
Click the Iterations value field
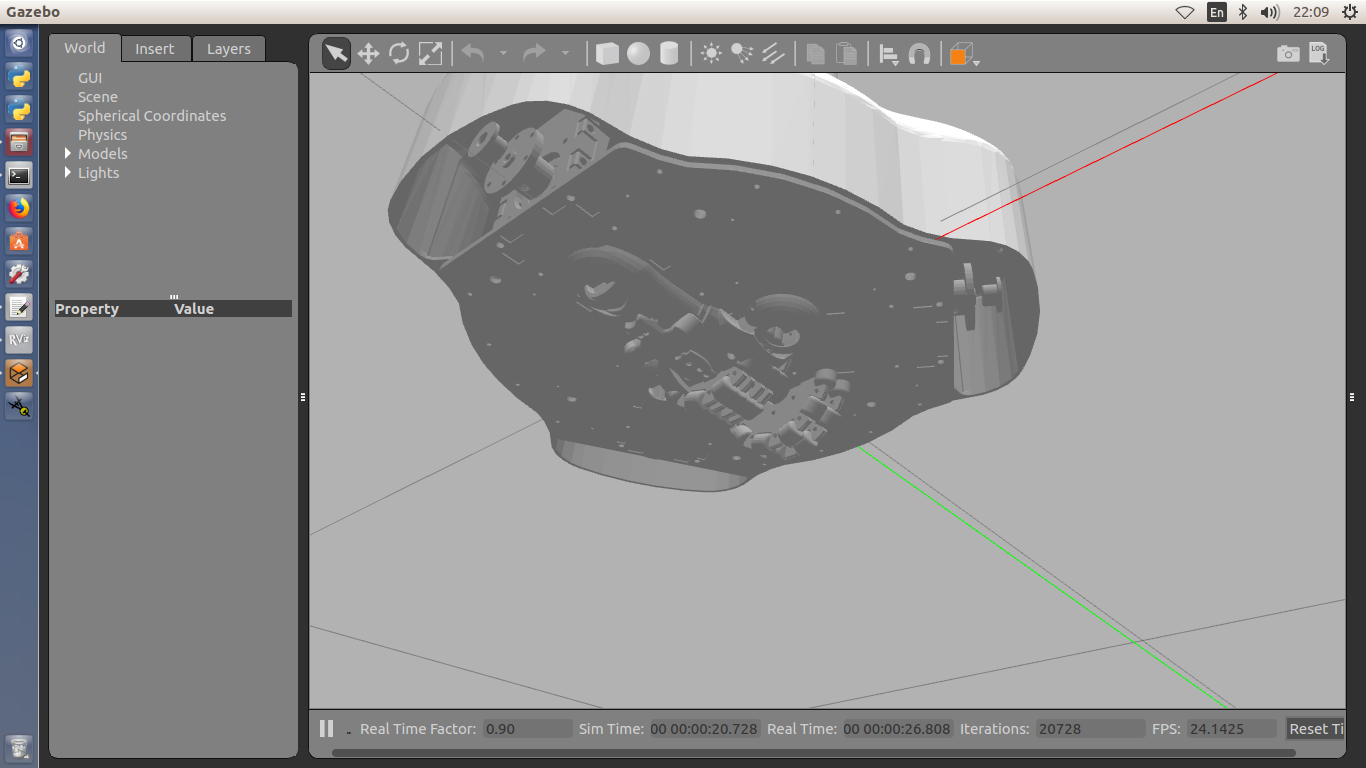pyautogui.click(x=1090, y=729)
